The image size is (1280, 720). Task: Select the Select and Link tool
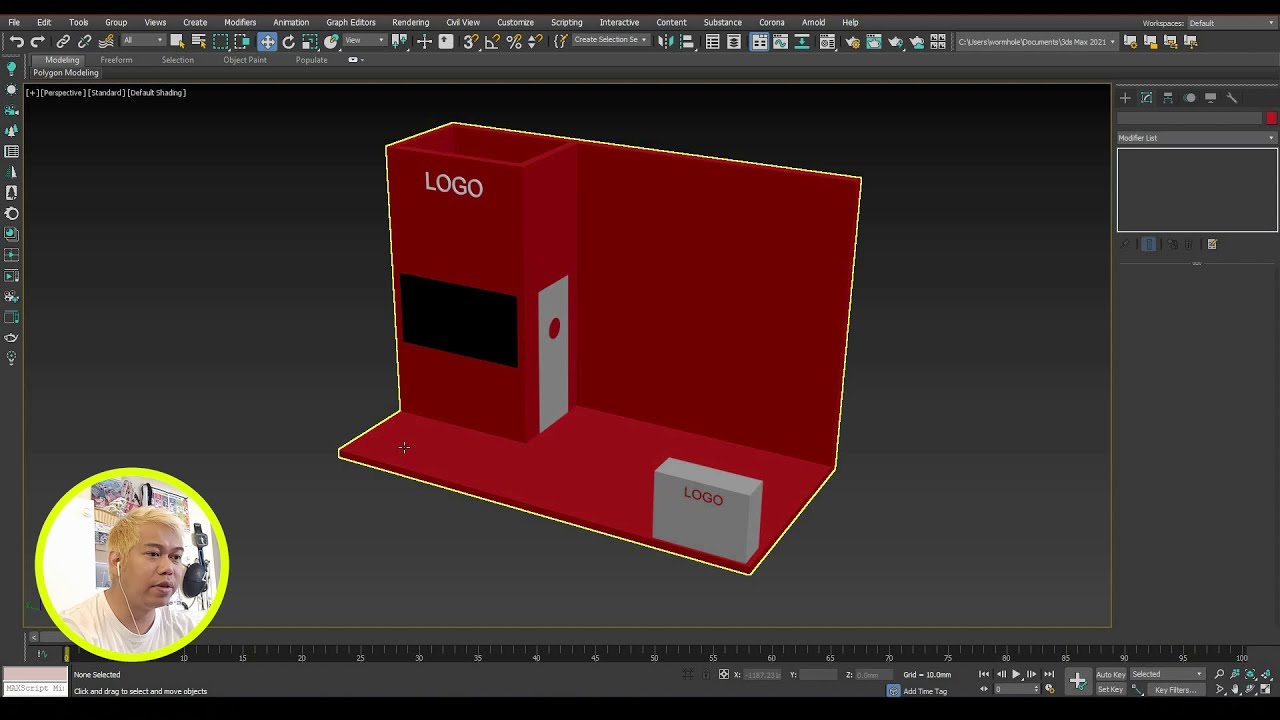62,41
